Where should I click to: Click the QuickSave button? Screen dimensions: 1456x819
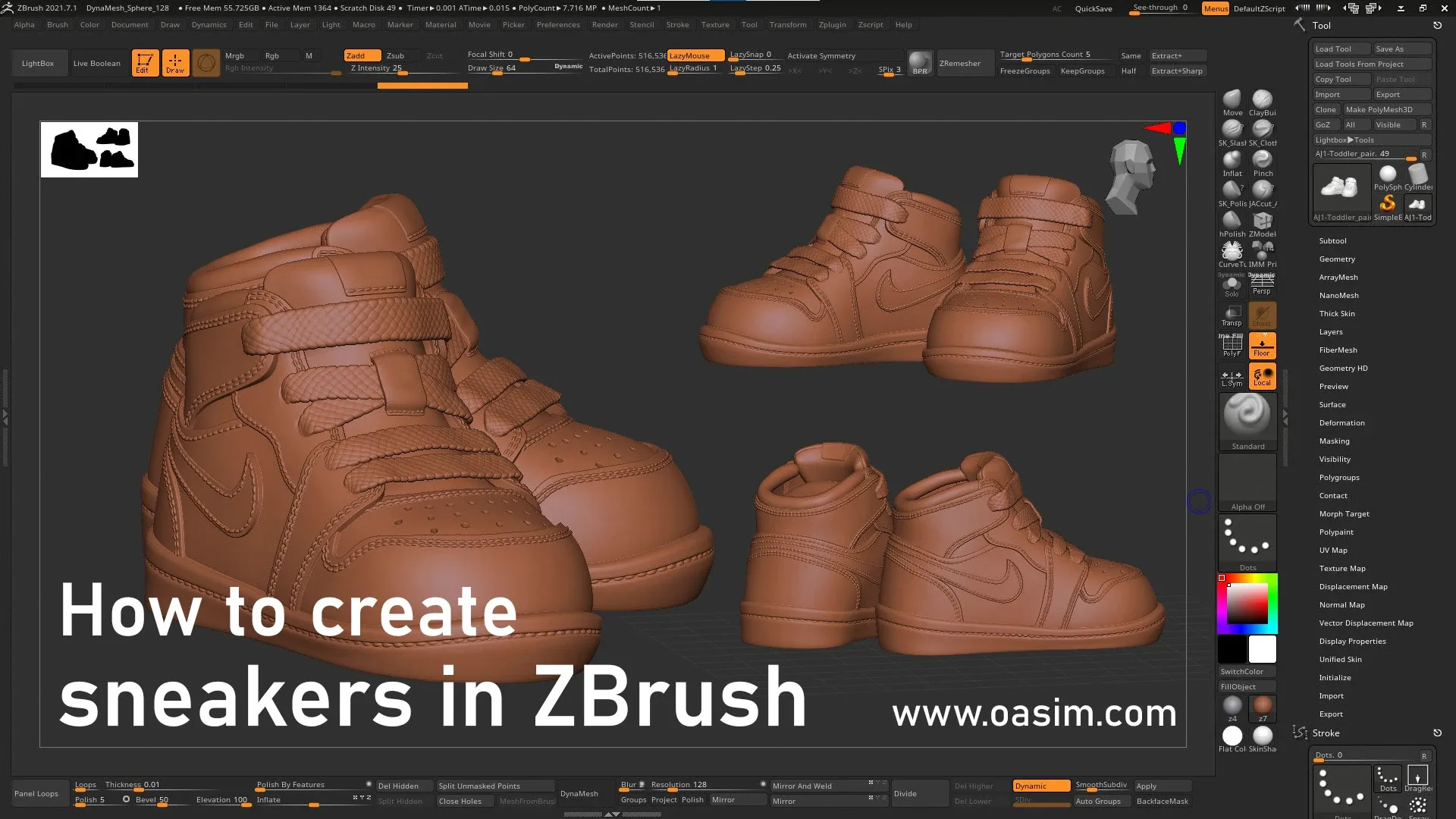pyautogui.click(x=1092, y=8)
